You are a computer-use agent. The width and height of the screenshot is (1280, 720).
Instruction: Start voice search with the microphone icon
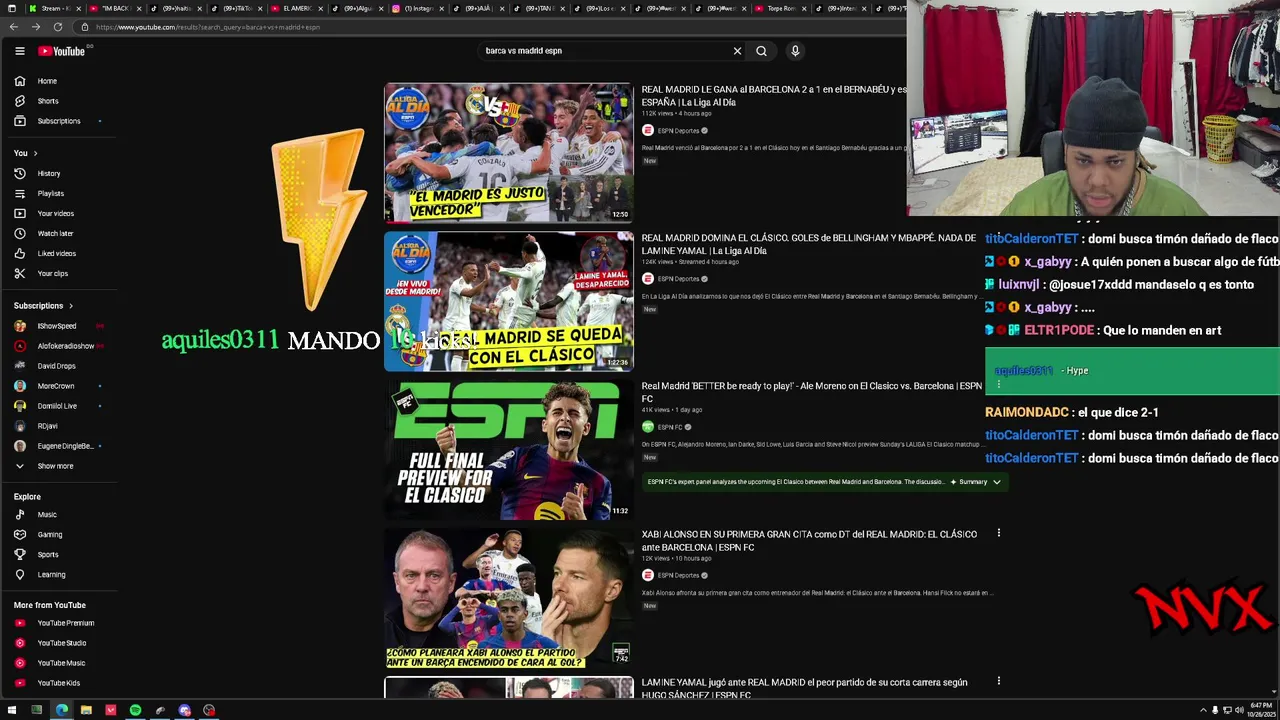[x=795, y=51]
